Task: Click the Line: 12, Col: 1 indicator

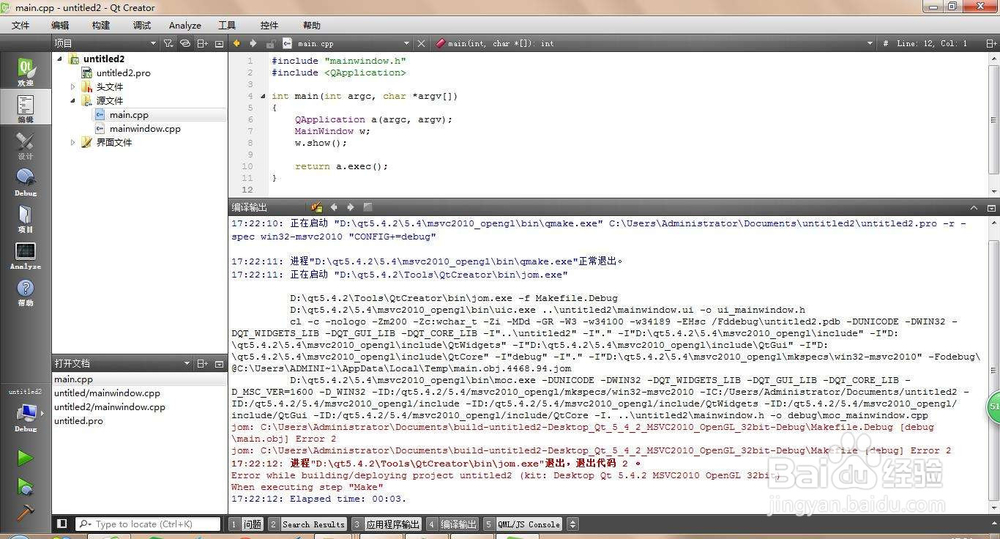Action: (932, 43)
